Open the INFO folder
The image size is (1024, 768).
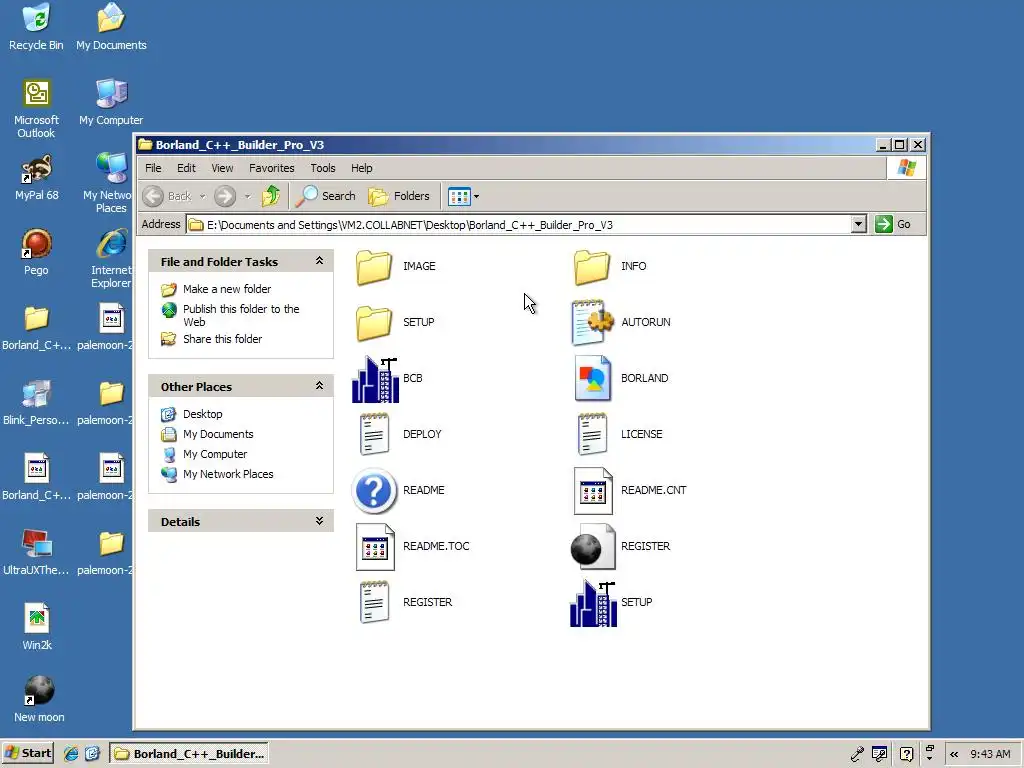pyautogui.click(x=592, y=266)
